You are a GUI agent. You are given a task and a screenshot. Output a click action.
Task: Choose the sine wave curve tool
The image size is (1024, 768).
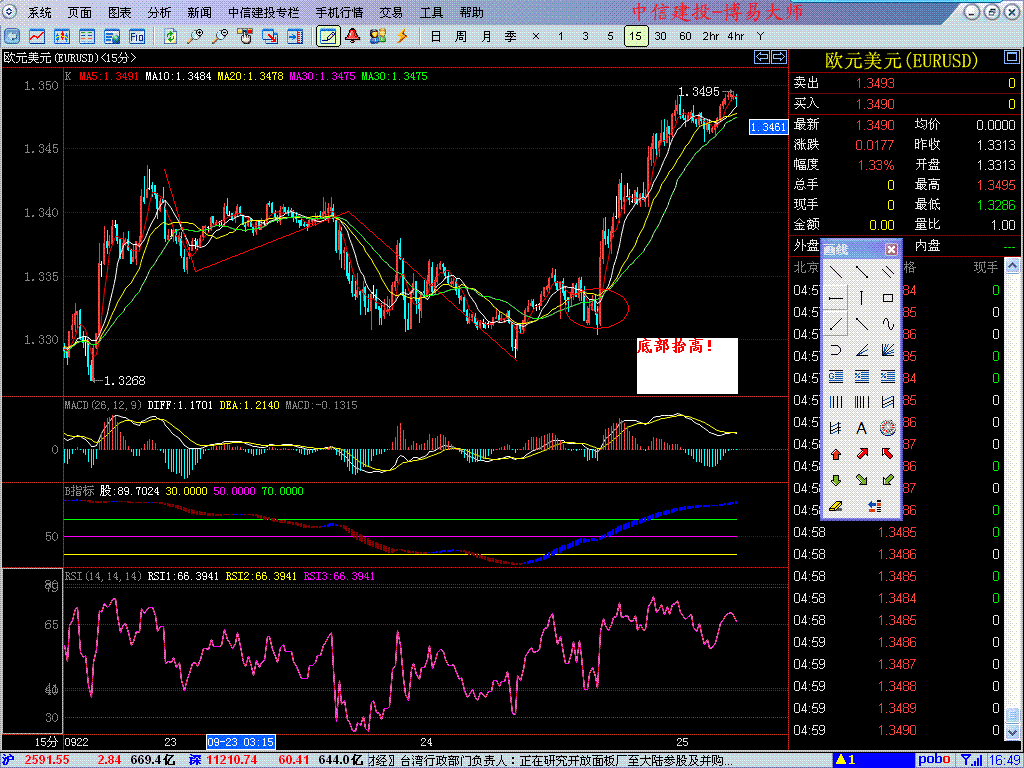click(x=887, y=324)
